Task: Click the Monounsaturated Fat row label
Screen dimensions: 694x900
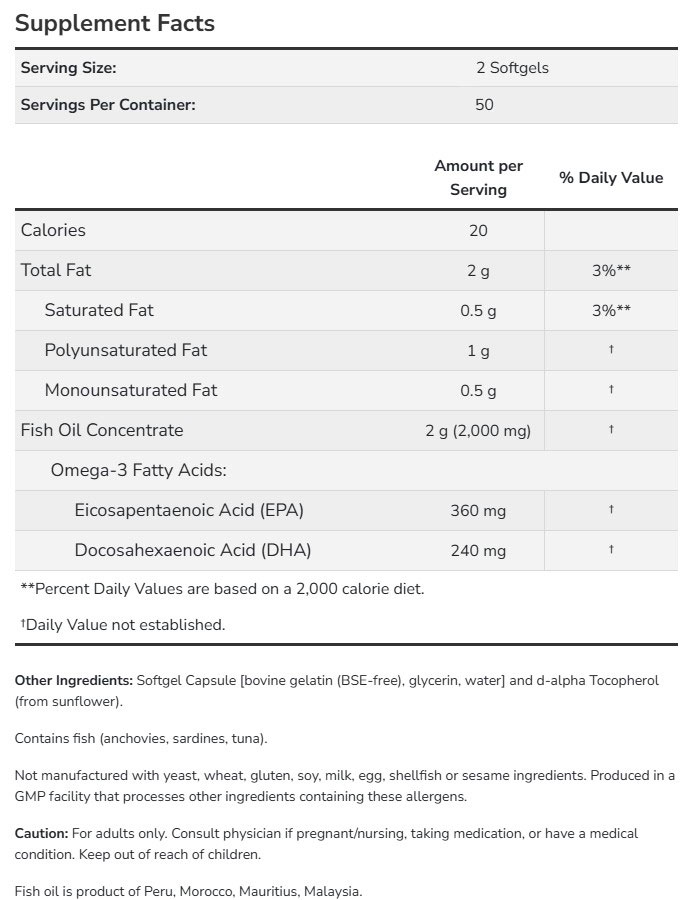Action: tap(131, 390)
